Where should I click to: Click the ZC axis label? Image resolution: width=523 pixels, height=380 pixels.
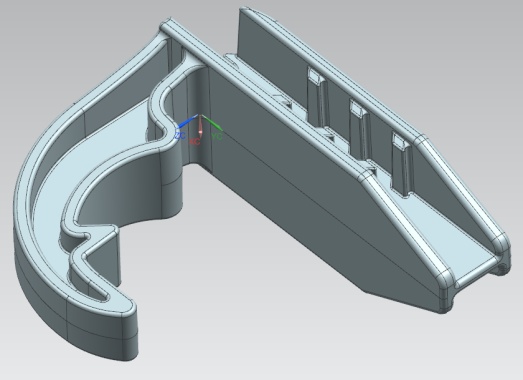pos(180,136)
